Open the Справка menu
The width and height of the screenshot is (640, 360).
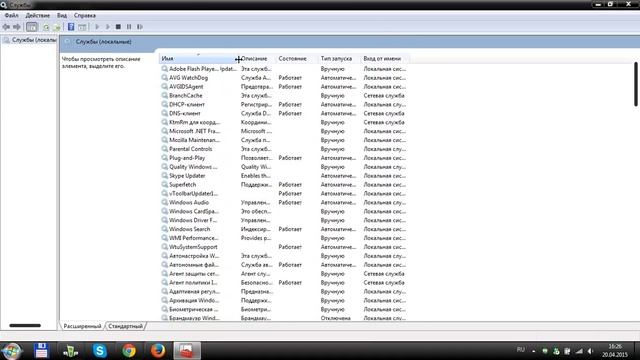pyautogui.click(x=85, y=16)
